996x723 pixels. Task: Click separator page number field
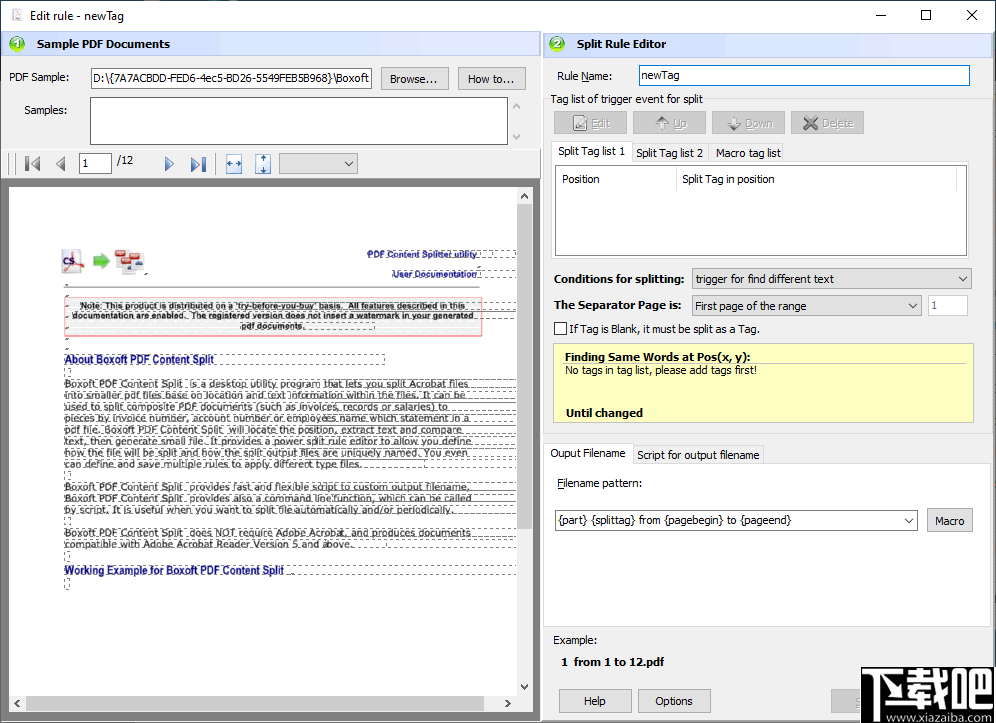948,306
